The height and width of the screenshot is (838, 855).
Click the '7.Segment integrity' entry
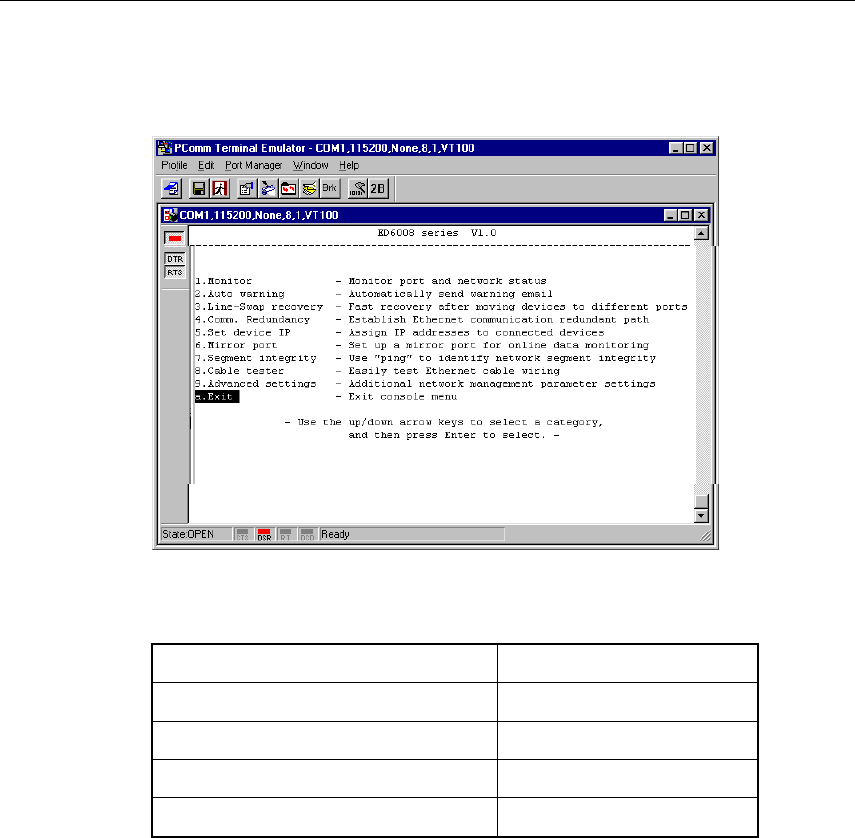coord(256,358)
